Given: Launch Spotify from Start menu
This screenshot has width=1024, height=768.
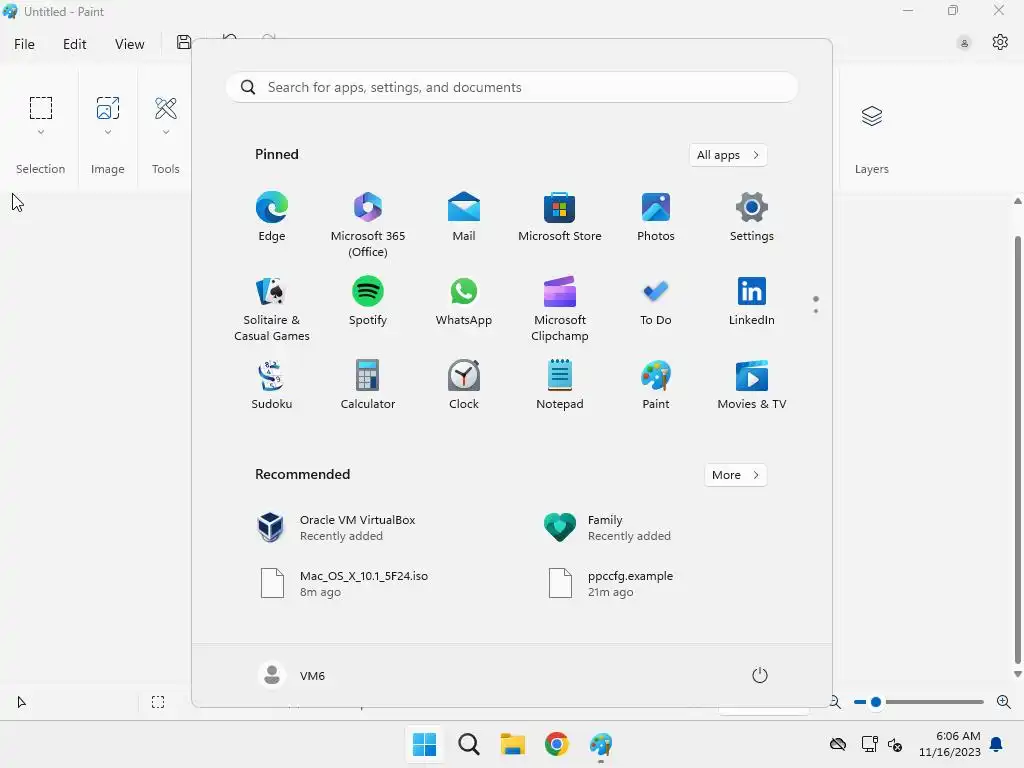Looking at the screenshot, I should [368, 301].
